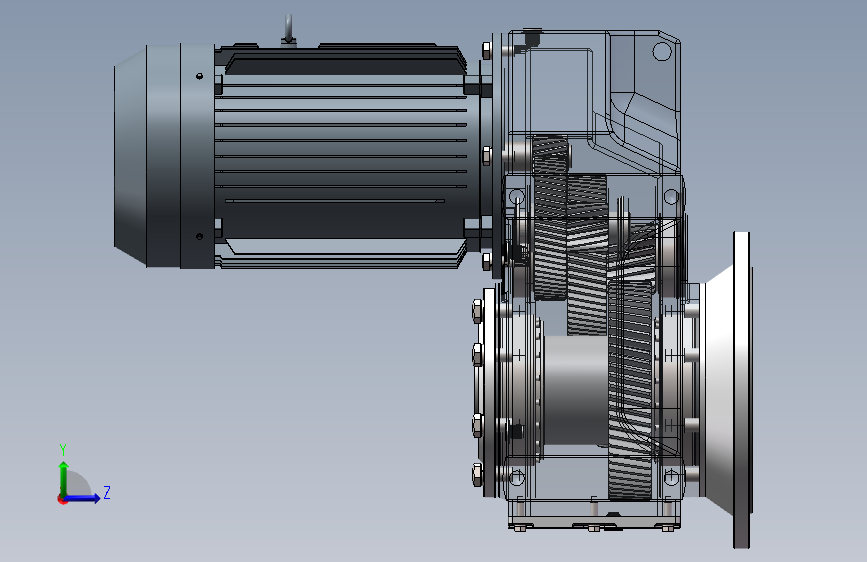Select the hollow output shaft sleeve
This screenshot has height=562, width=867.
(x=575, y=390)
